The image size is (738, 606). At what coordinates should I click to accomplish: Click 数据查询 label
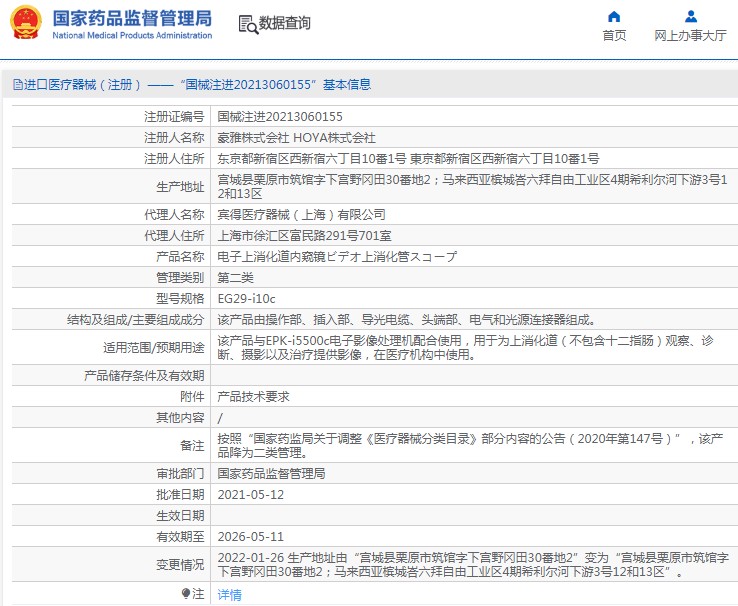(285, 23)
